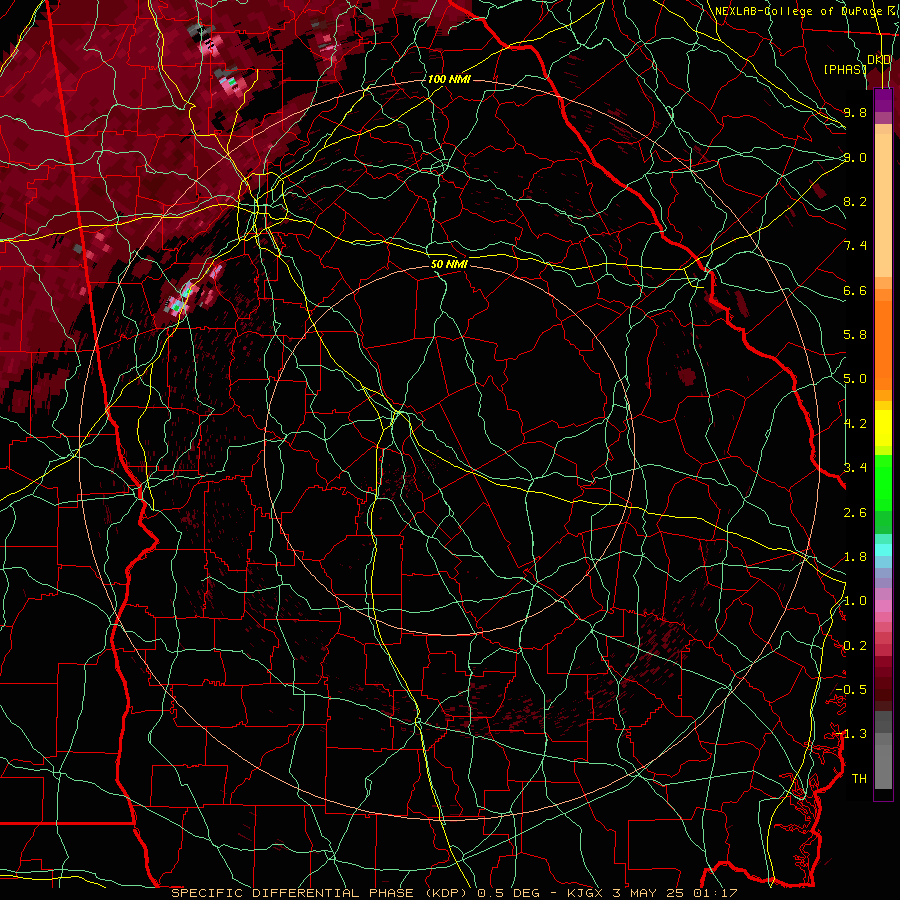The width and height of the screenshot is (900, 900).
Task: Click the 7.4 scale value
Action: (855, 246)
